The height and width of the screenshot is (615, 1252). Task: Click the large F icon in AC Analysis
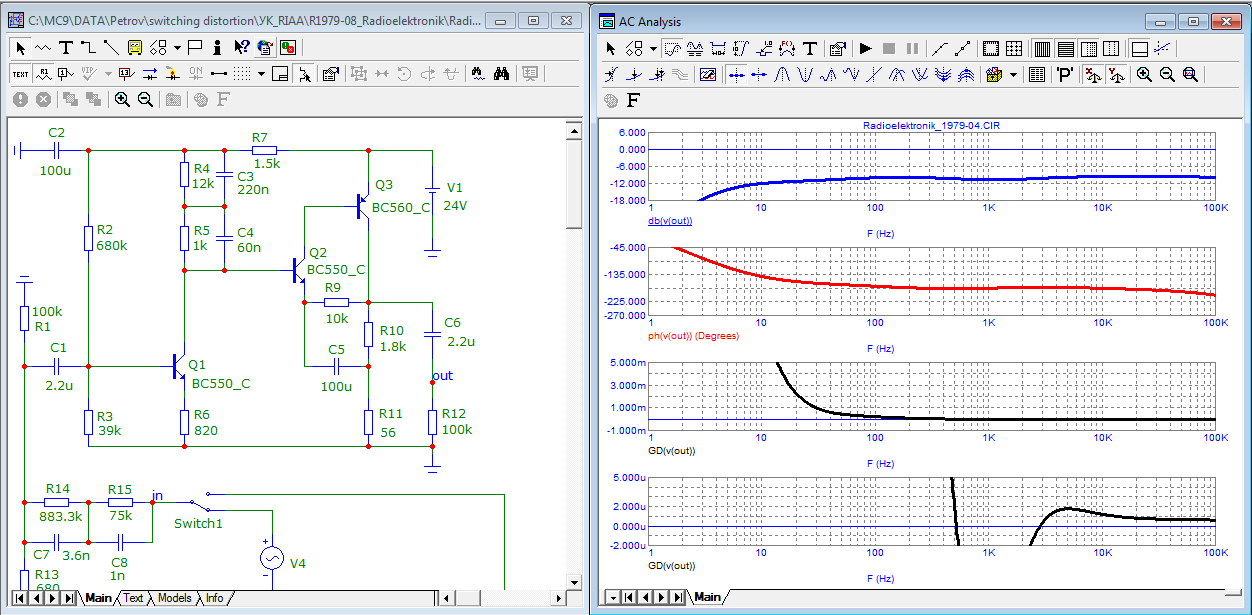tap(633, 100)
